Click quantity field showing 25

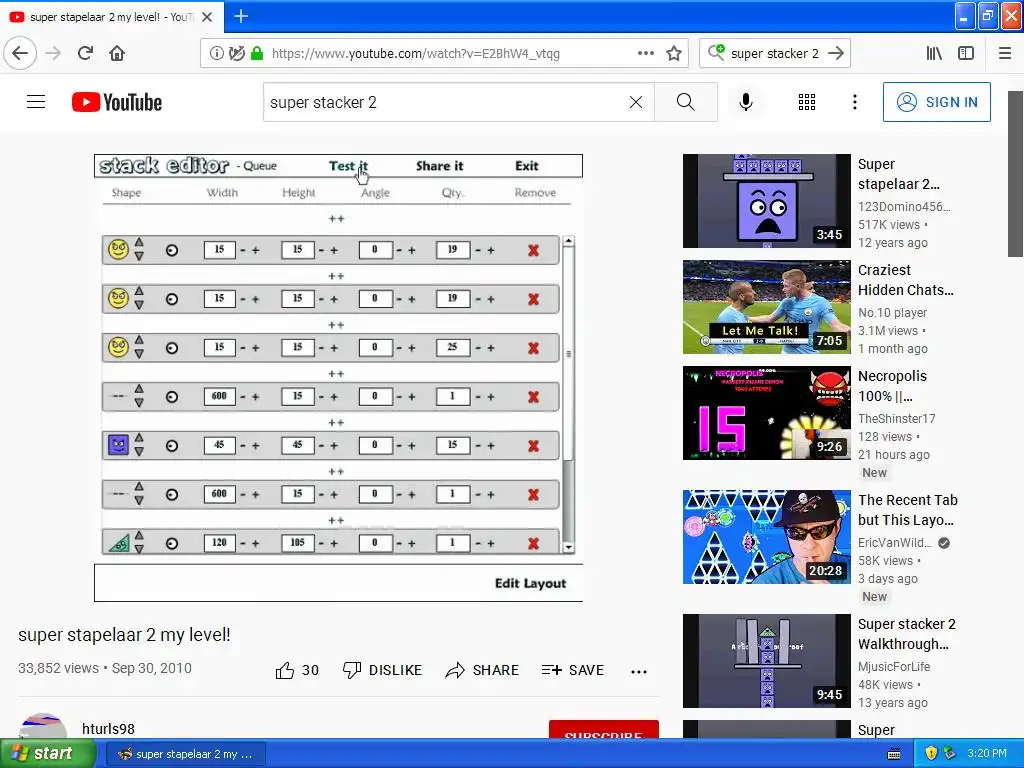coord(453,347)
